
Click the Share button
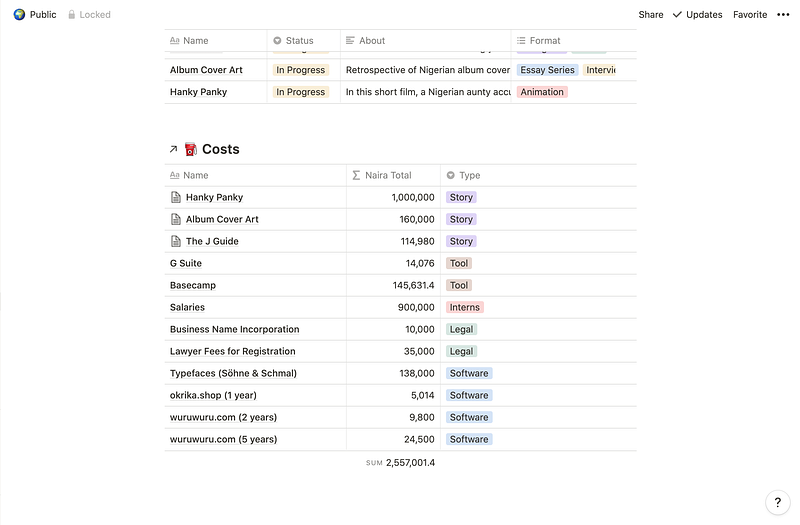pyautogui.click(x=651, y=15)
